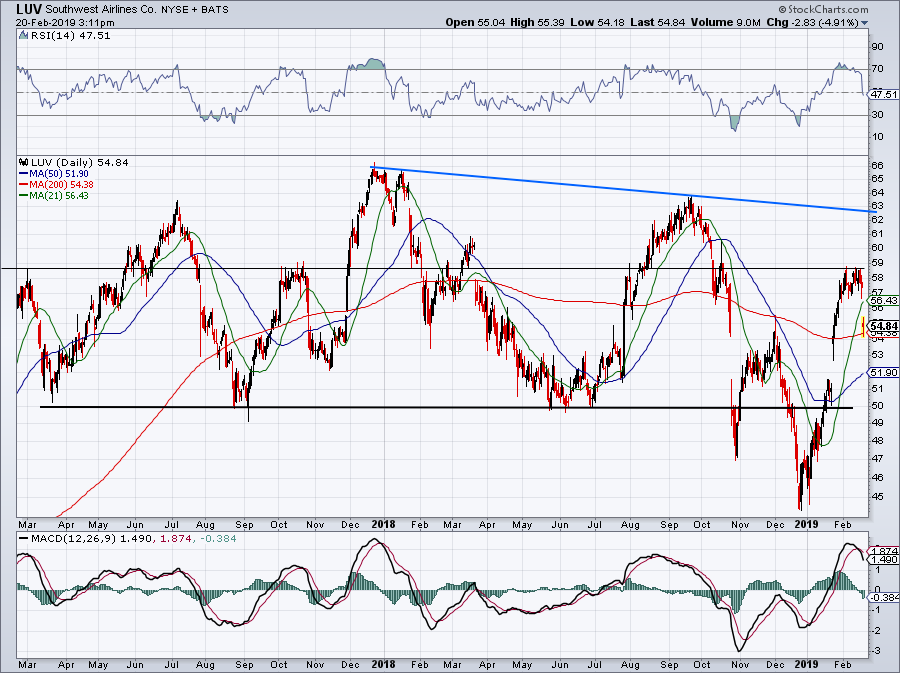Select the RSI(14) 47.51 indicator label

(70, 36)
